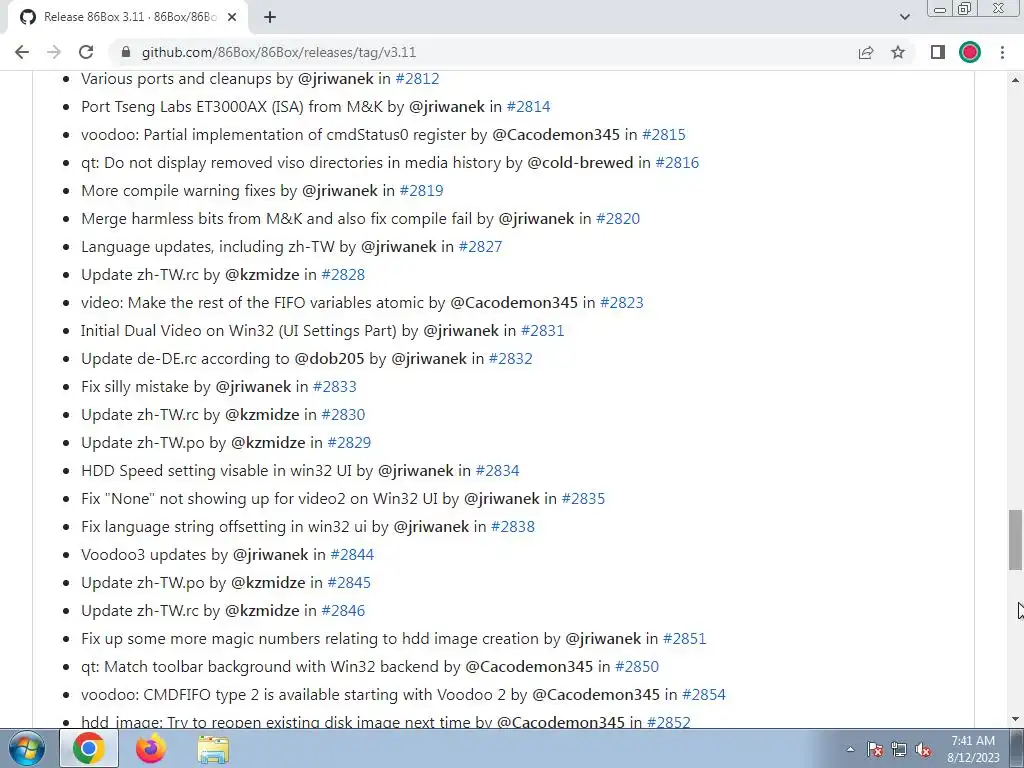Bookmark this page with the star icon

tap(898, 52)
